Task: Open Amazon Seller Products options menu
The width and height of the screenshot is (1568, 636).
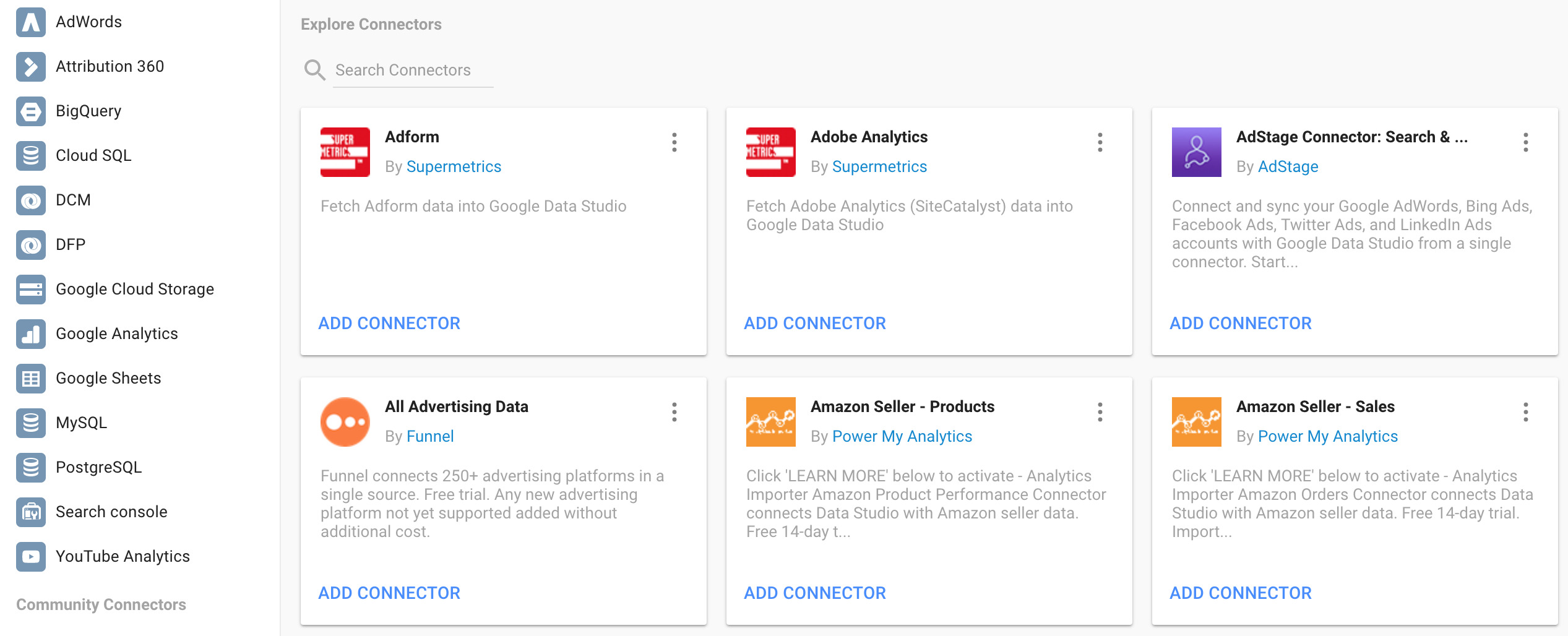Action: click(x=1100, y=412)
